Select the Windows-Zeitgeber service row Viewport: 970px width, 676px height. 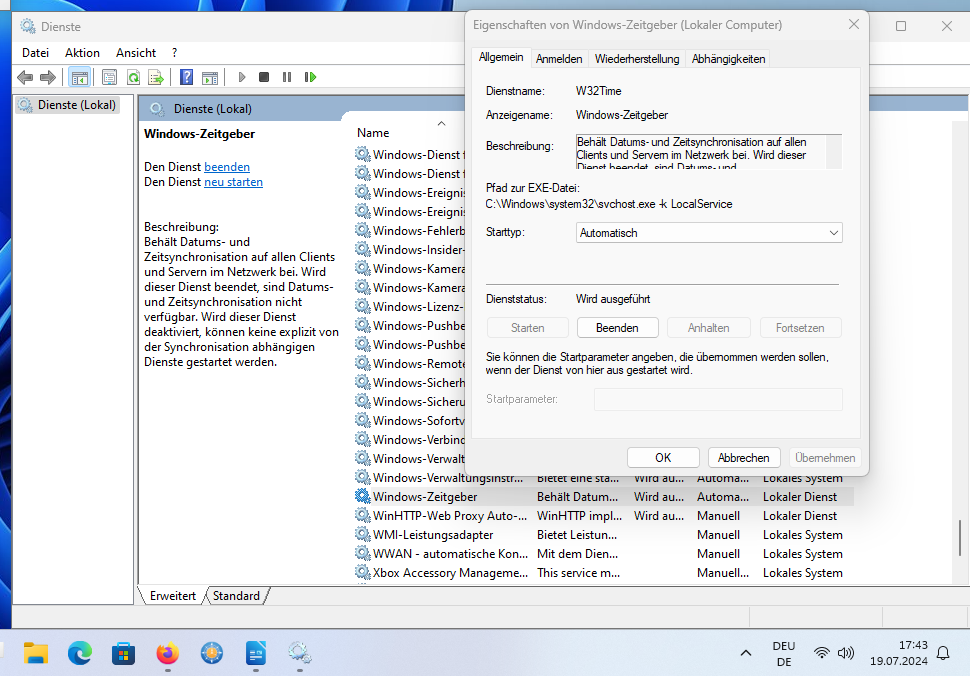604,497
